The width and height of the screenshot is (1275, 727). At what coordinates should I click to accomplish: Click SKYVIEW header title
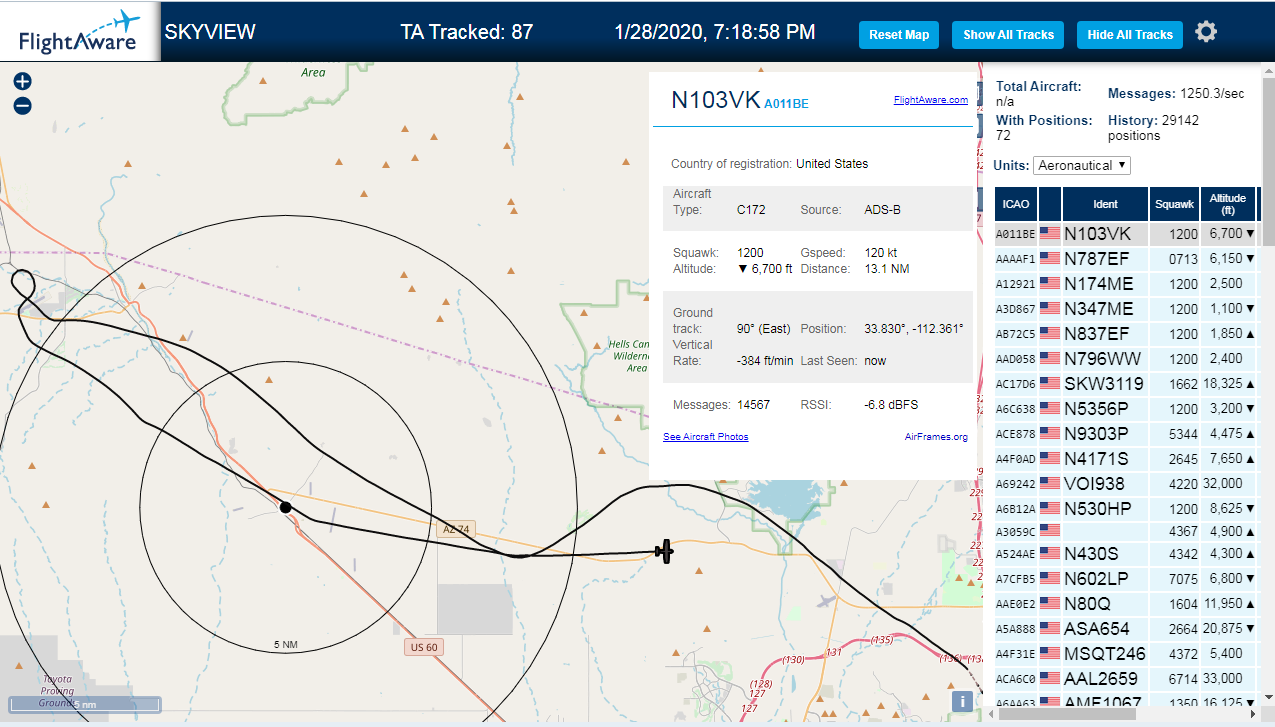[x=210, y=32]
